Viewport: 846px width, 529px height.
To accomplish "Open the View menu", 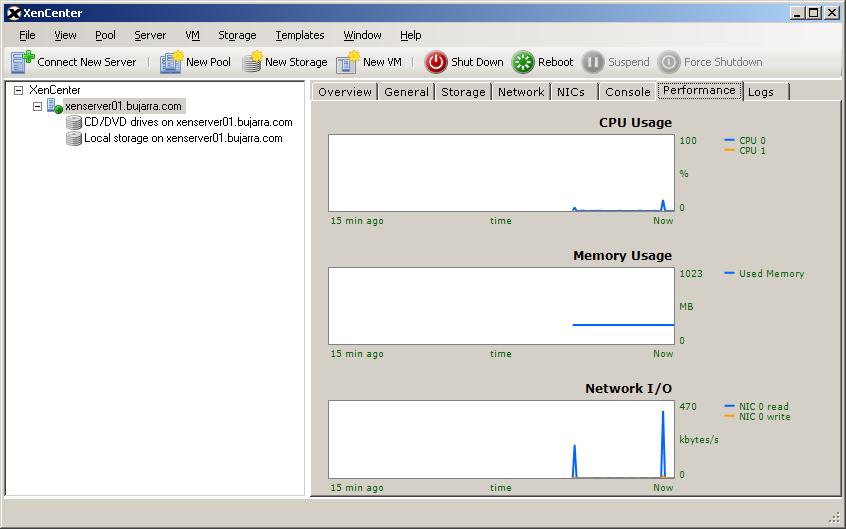I will 65,35.
